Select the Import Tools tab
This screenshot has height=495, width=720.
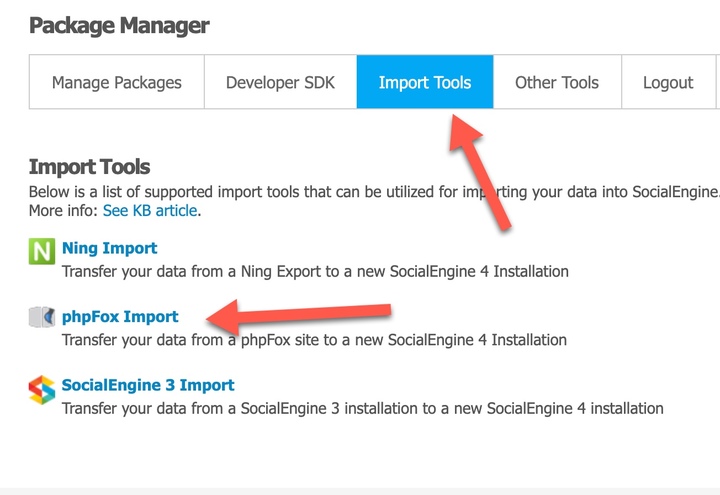point(425,82)
